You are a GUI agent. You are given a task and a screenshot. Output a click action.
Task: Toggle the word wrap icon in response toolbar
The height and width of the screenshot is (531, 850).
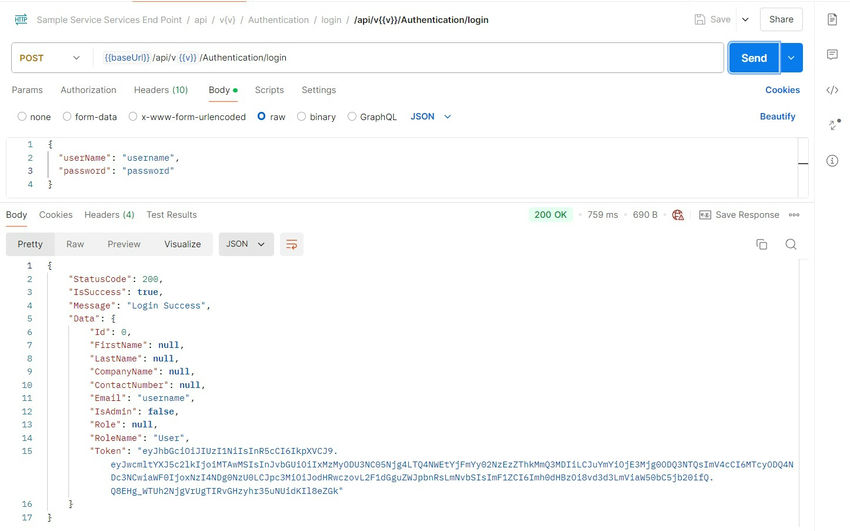pyautogui.click(x=292, y=244)
